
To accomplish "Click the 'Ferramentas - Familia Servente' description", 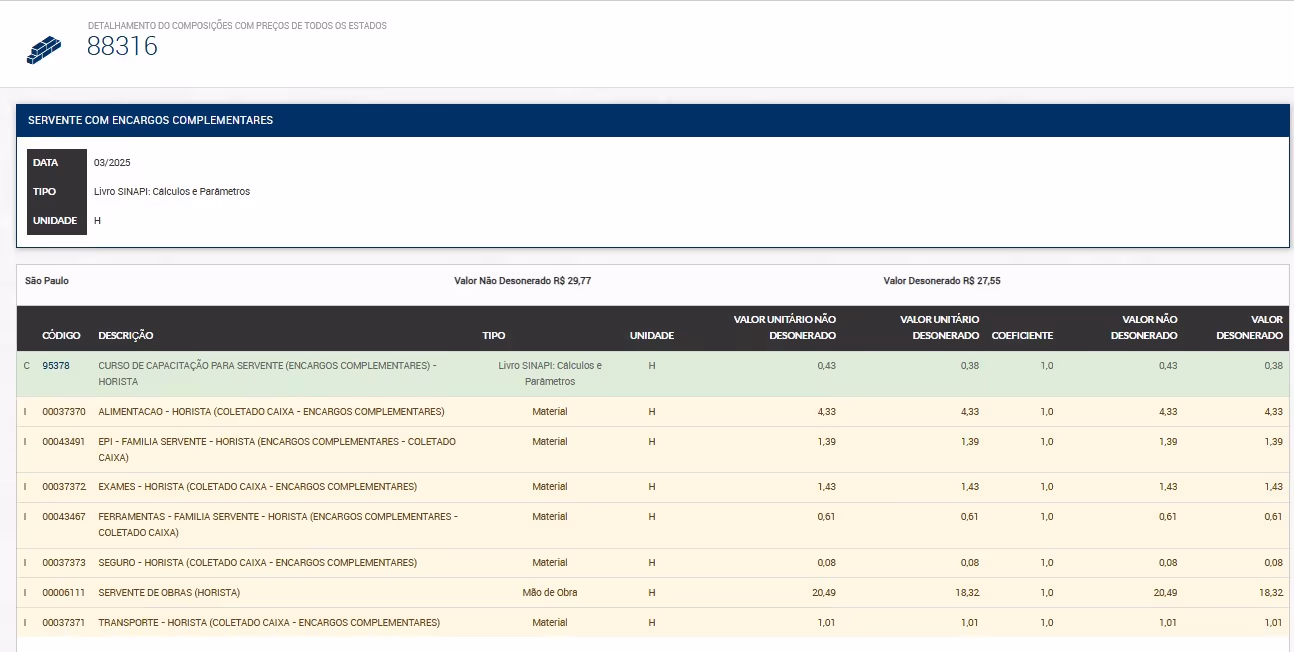I will coord(278,525).
